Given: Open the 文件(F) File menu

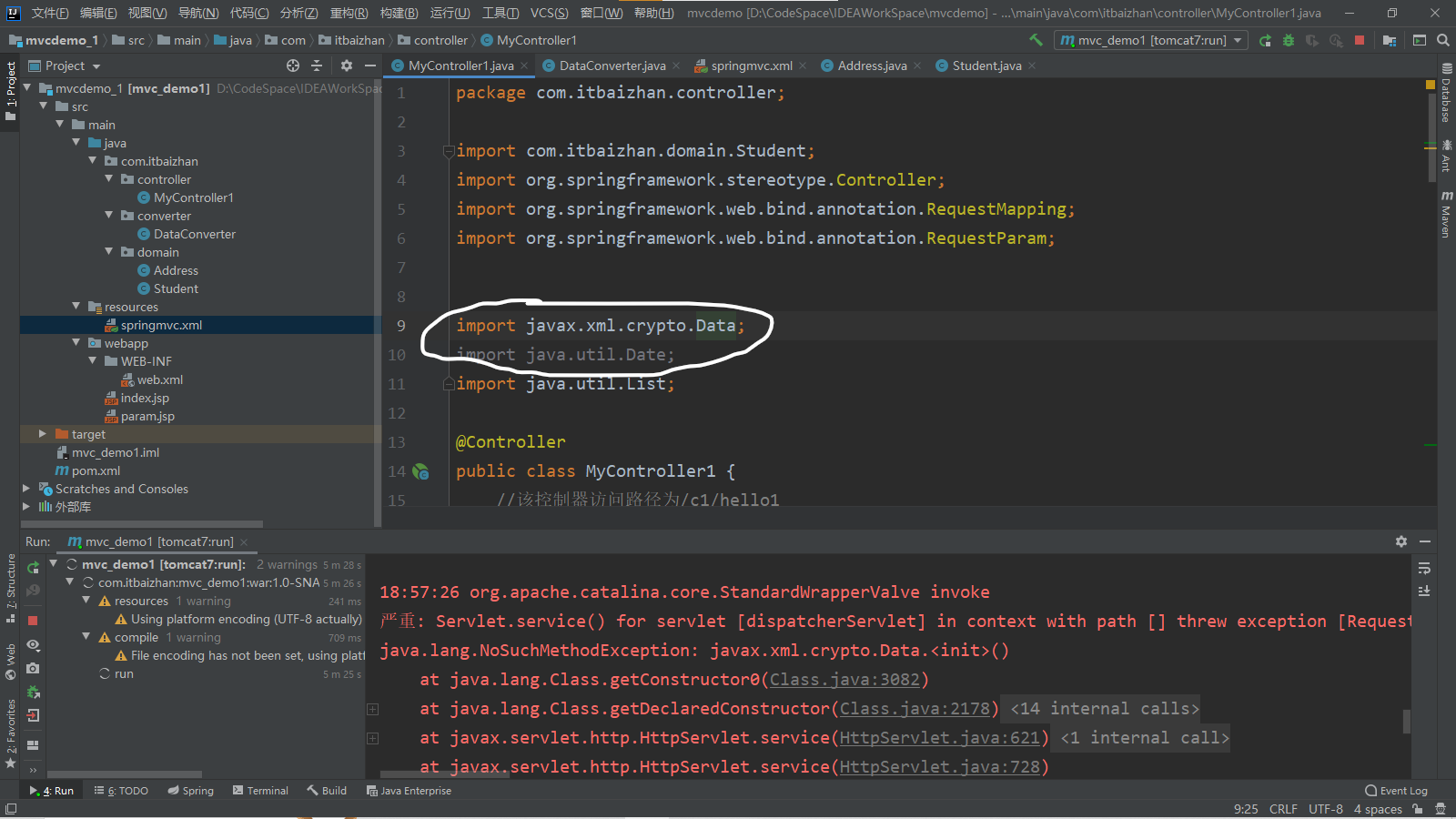Looking at the screenshot, I should [x=50, y=13].
